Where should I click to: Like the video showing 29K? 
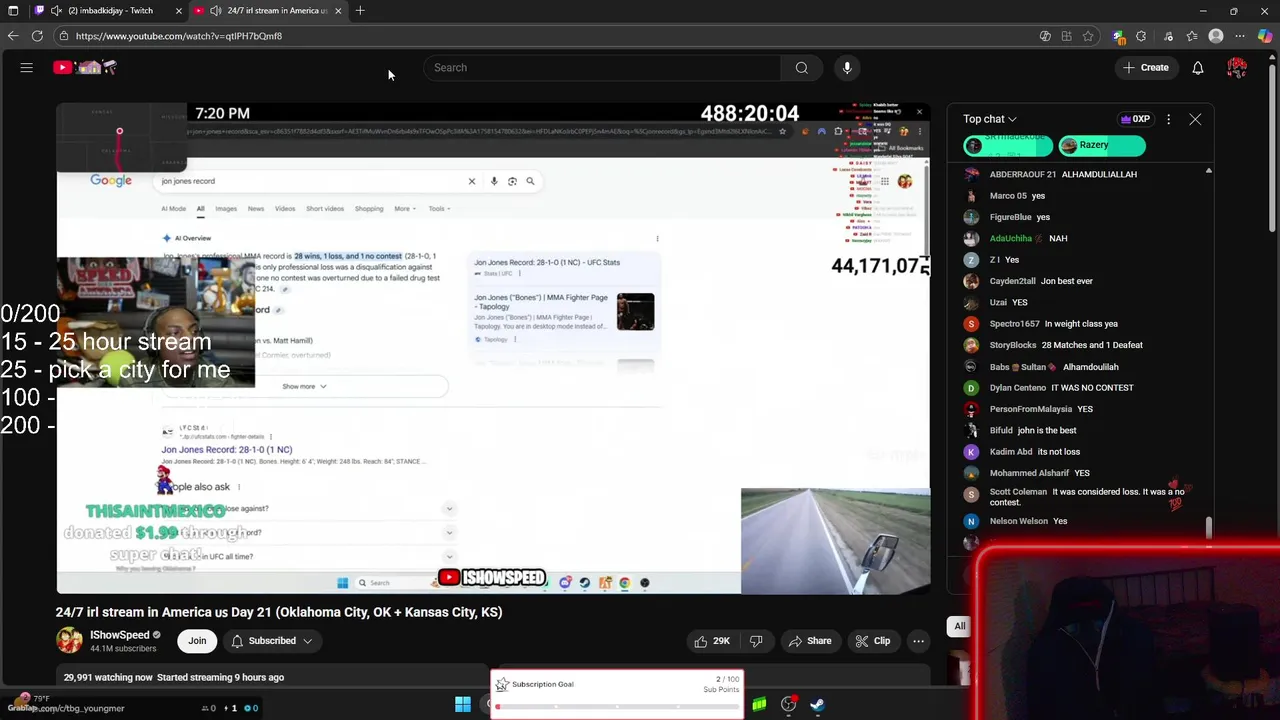[712, 641]
